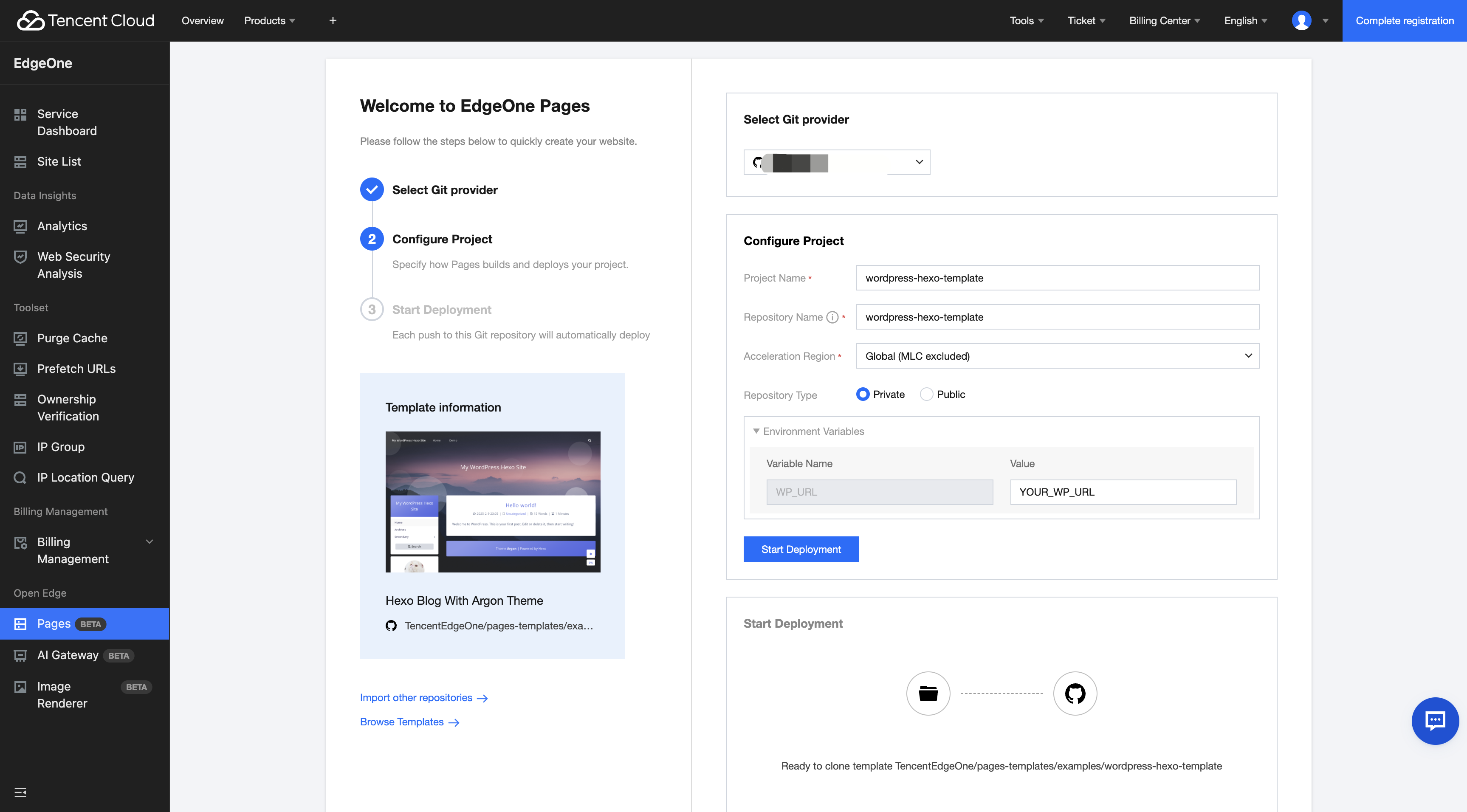Click Complete registration
Image resolution: width=1467 pixels, height=812 pixels.
(x=1405, y=20)
